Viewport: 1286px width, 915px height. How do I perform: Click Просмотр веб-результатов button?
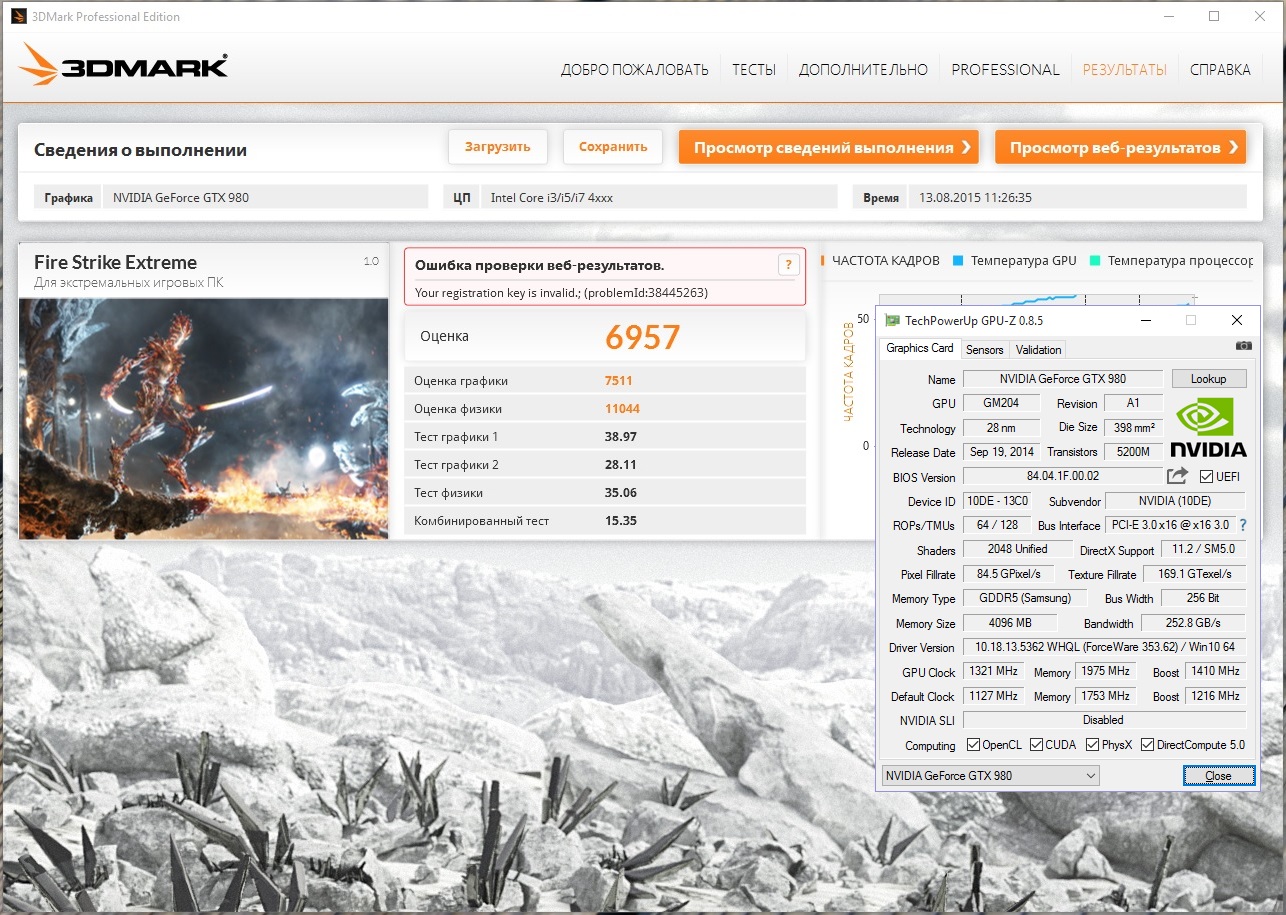coord(1120,147)
